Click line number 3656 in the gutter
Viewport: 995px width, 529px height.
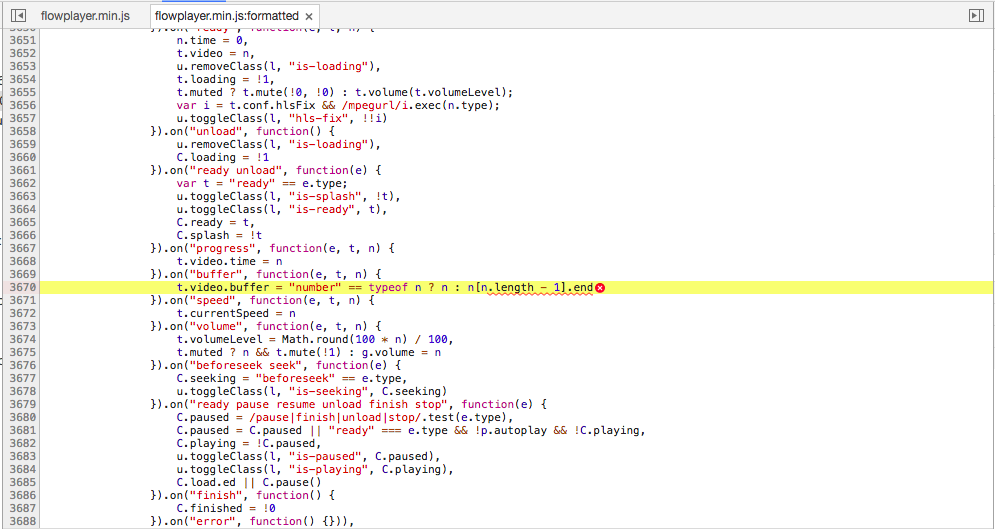point(23,105)
